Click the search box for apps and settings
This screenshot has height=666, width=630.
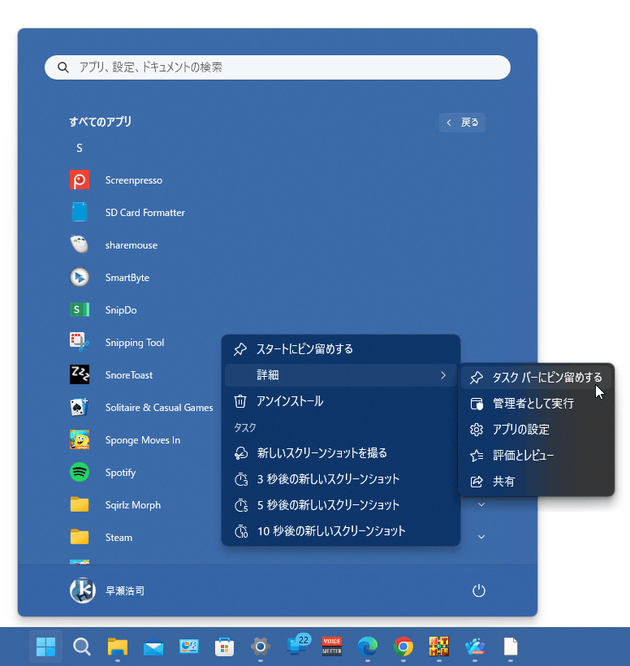[277, 67]
